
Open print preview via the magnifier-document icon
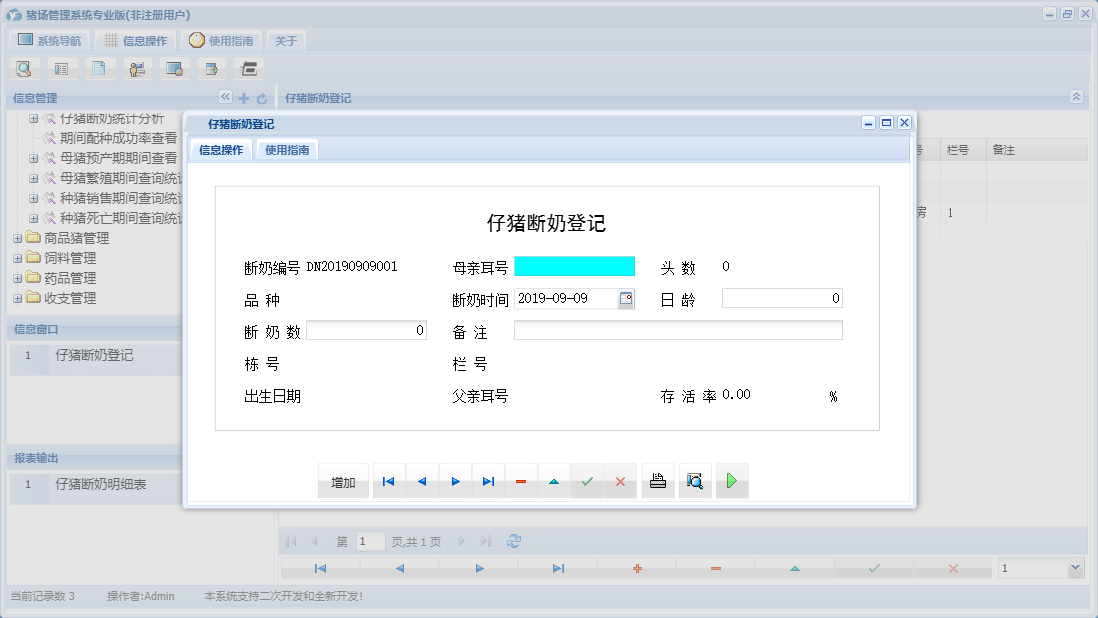pyautogui.click(x=694, y=480)
